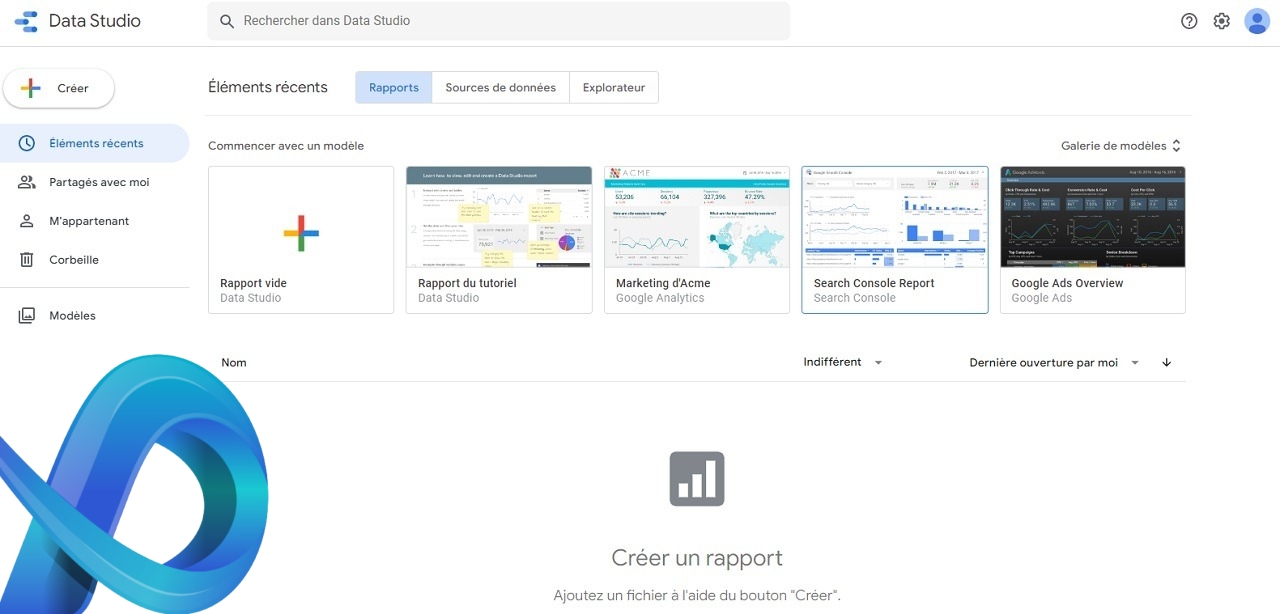Image resolution: width=1280 pixels, height=614 pixels.
Task: Click the colored plus in Rapport vide
Action: 301,233
